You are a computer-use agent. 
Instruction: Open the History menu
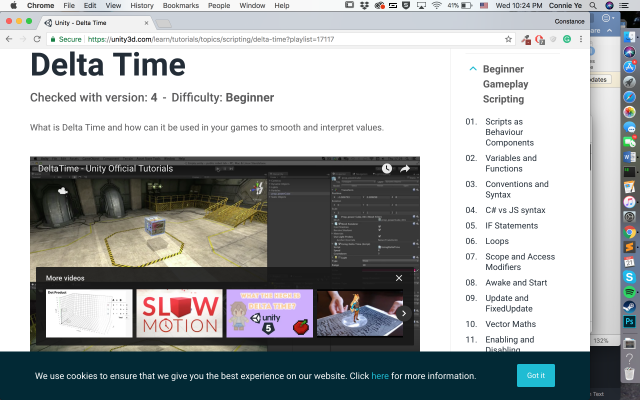[142, 5]
